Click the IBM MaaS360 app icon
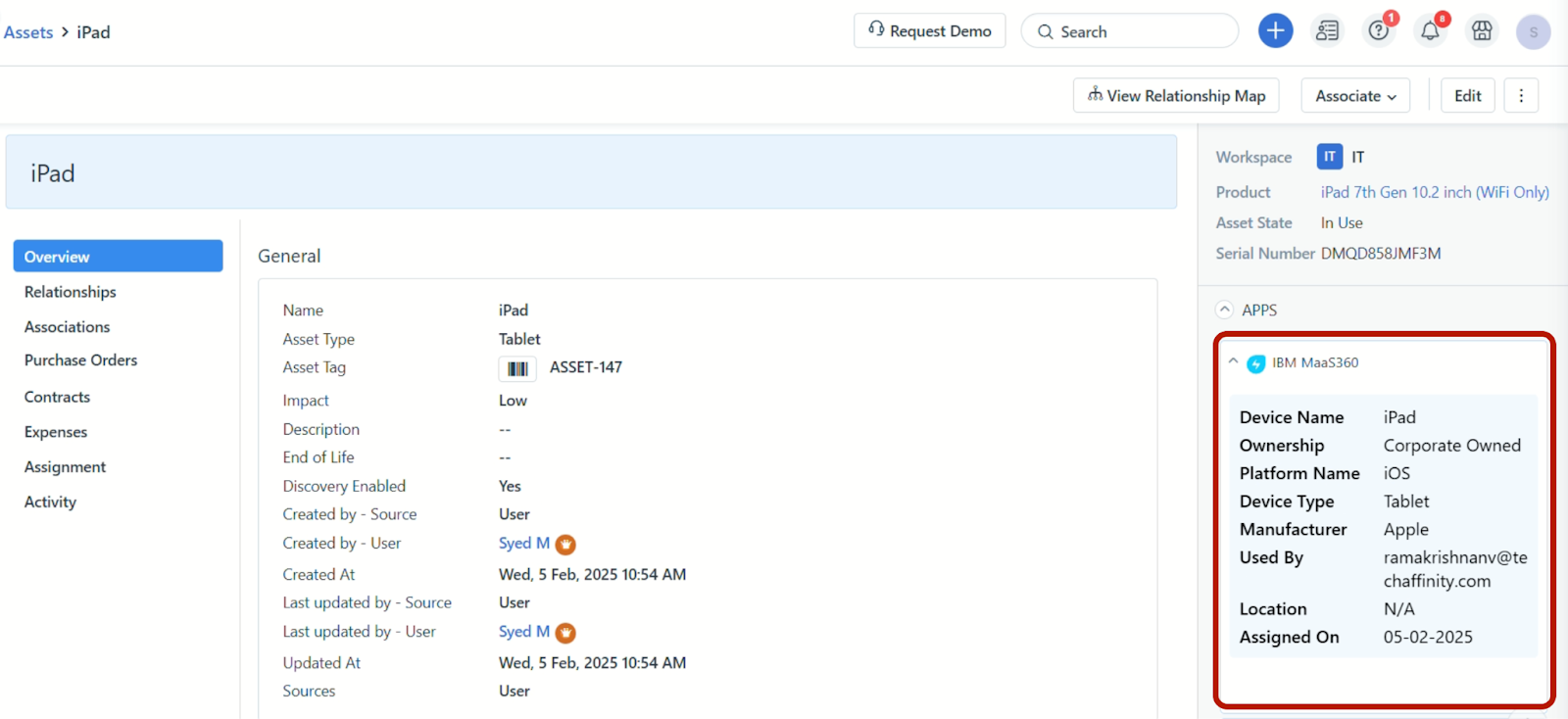The width and height of the screenshot is (1568, 719). point(1255,363)
